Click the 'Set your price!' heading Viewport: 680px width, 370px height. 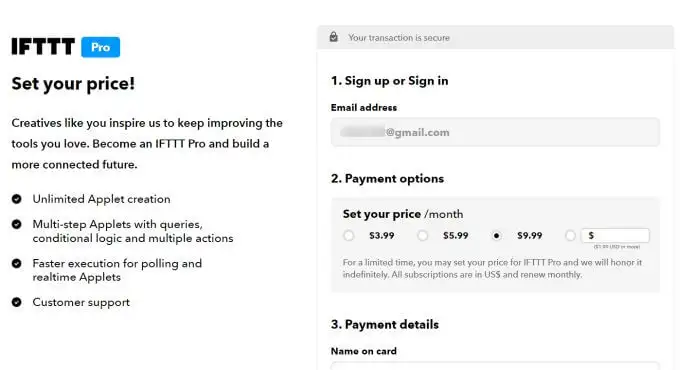(x=73, y=84)
